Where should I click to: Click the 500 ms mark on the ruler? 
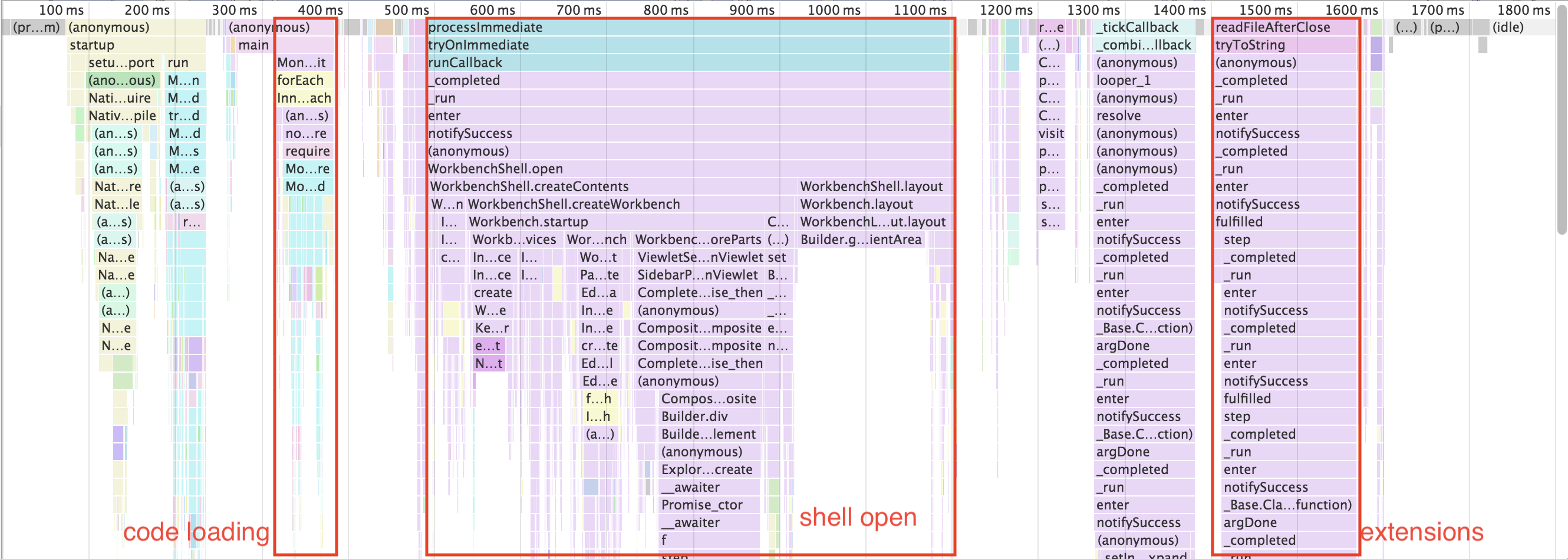click(x=407, y=10)
